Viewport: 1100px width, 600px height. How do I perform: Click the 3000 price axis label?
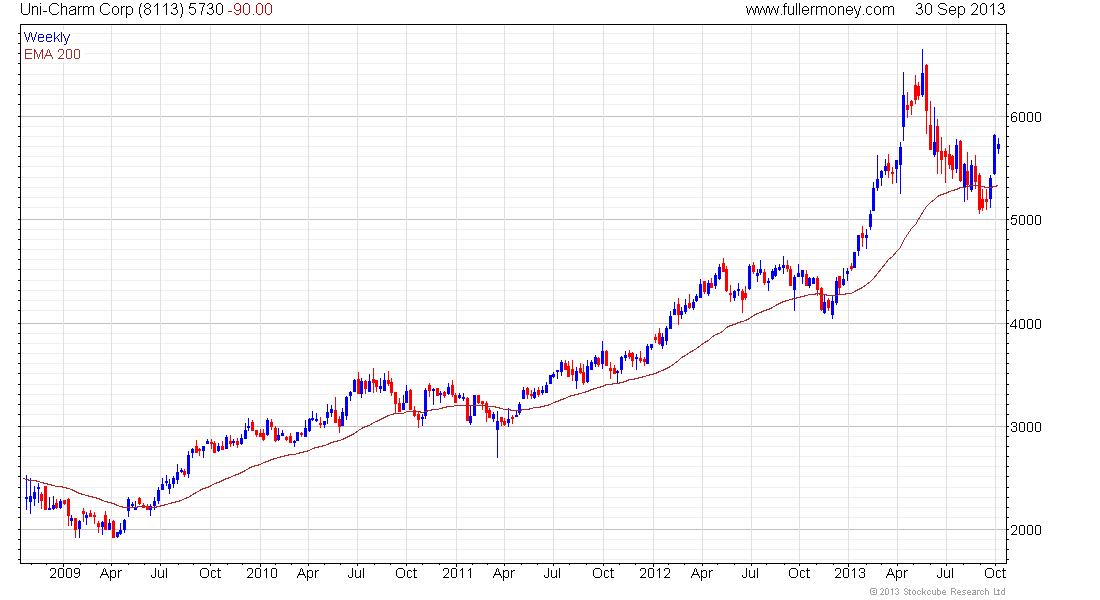coord(1026,427)
